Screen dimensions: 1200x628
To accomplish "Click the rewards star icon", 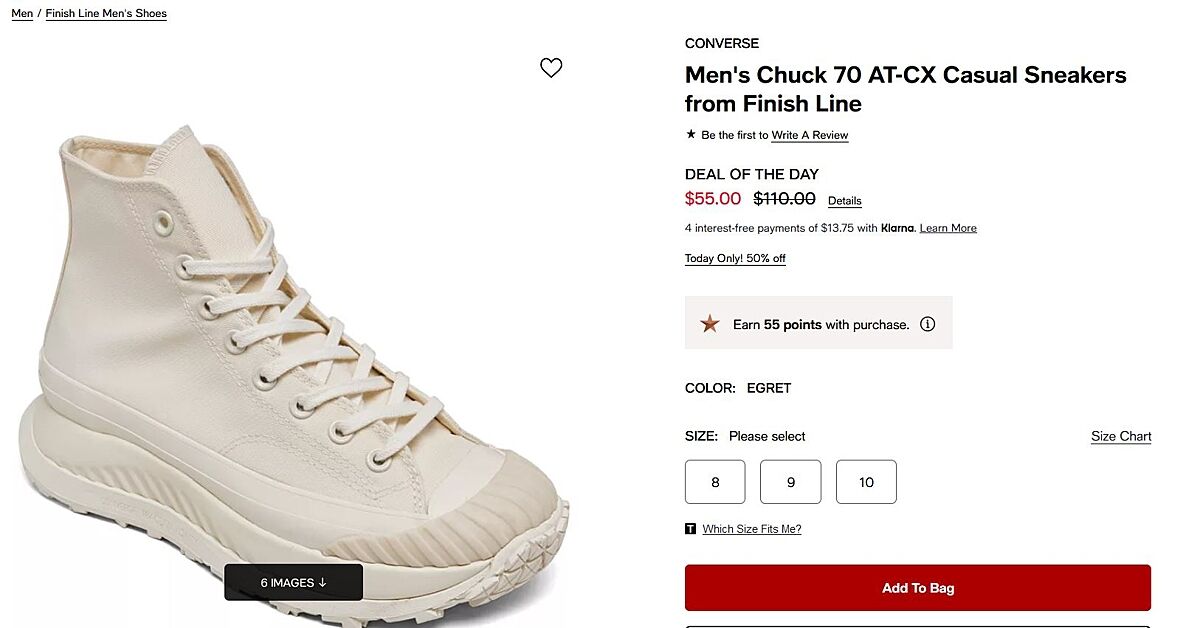I will (710, 324).
